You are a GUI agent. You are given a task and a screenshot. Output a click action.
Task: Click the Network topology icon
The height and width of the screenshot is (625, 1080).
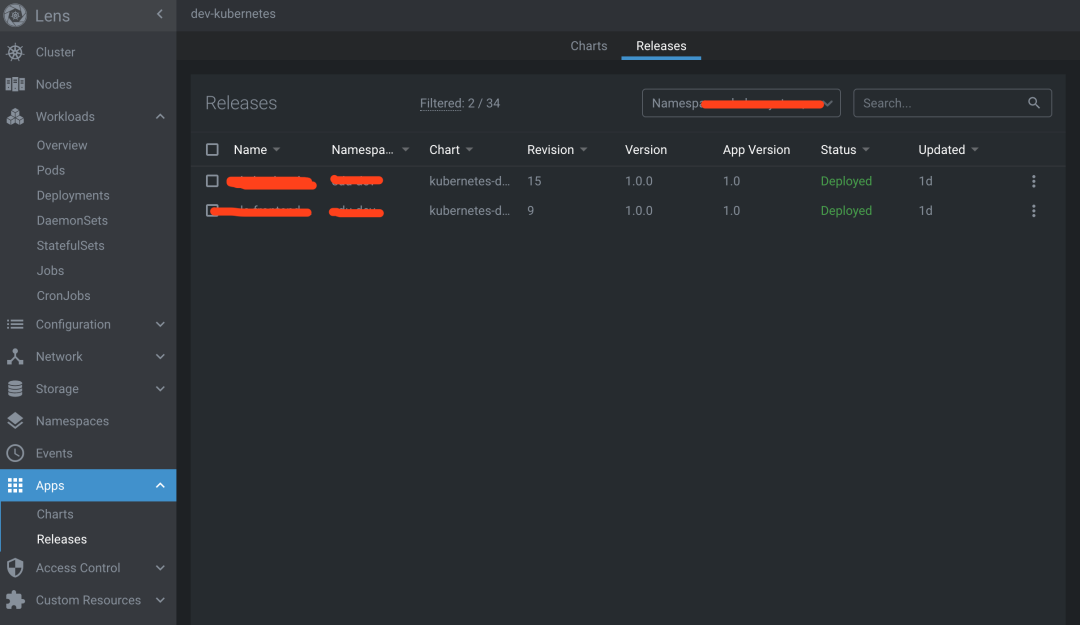click(15, 357)
